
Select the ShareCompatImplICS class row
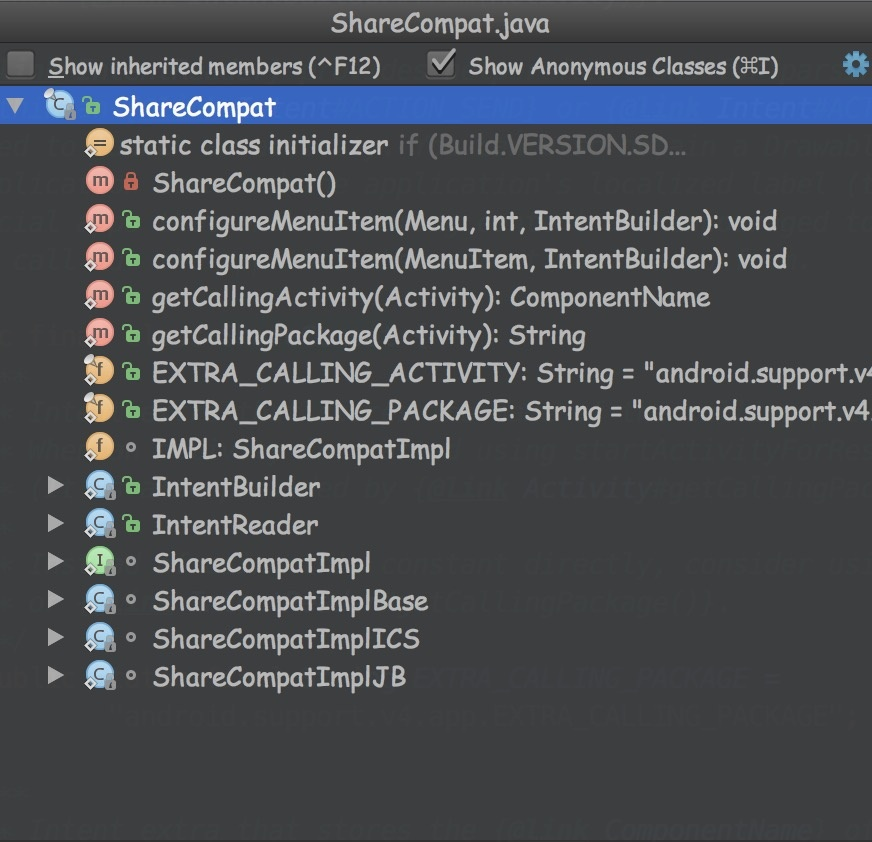(436, 638)
